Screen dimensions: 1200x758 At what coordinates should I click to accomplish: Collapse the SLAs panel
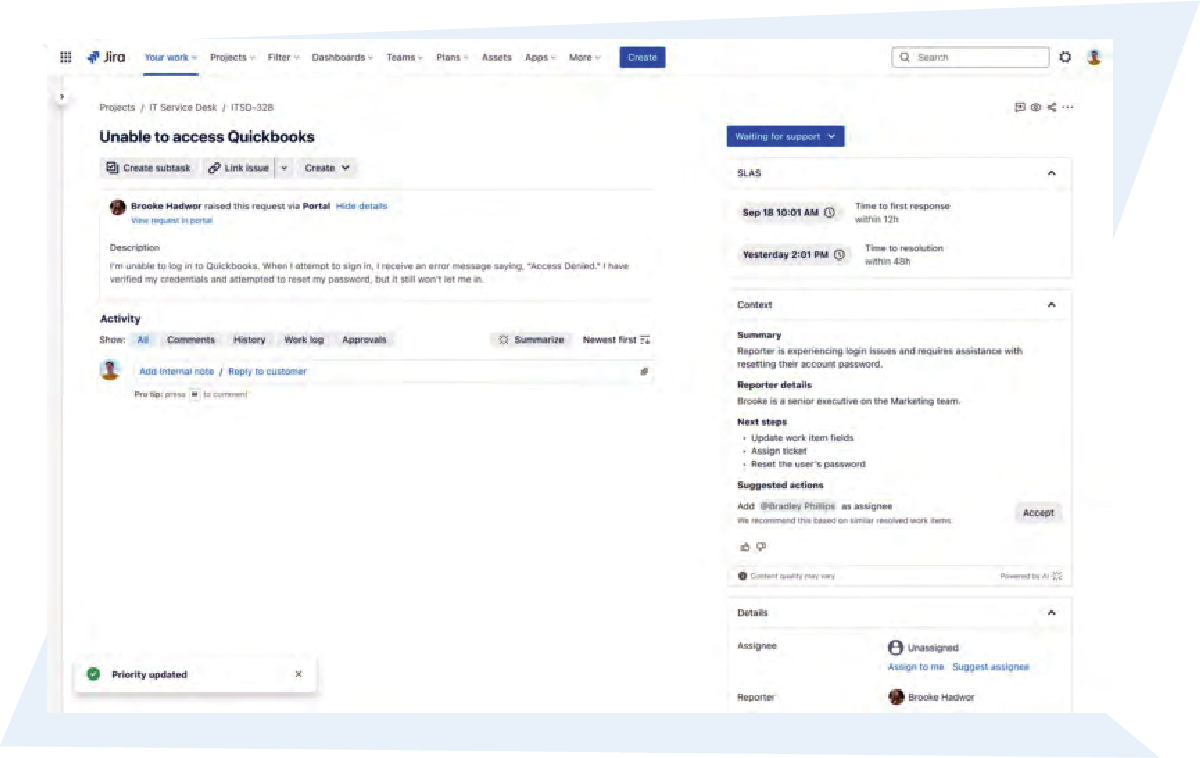coord(1051,174)
